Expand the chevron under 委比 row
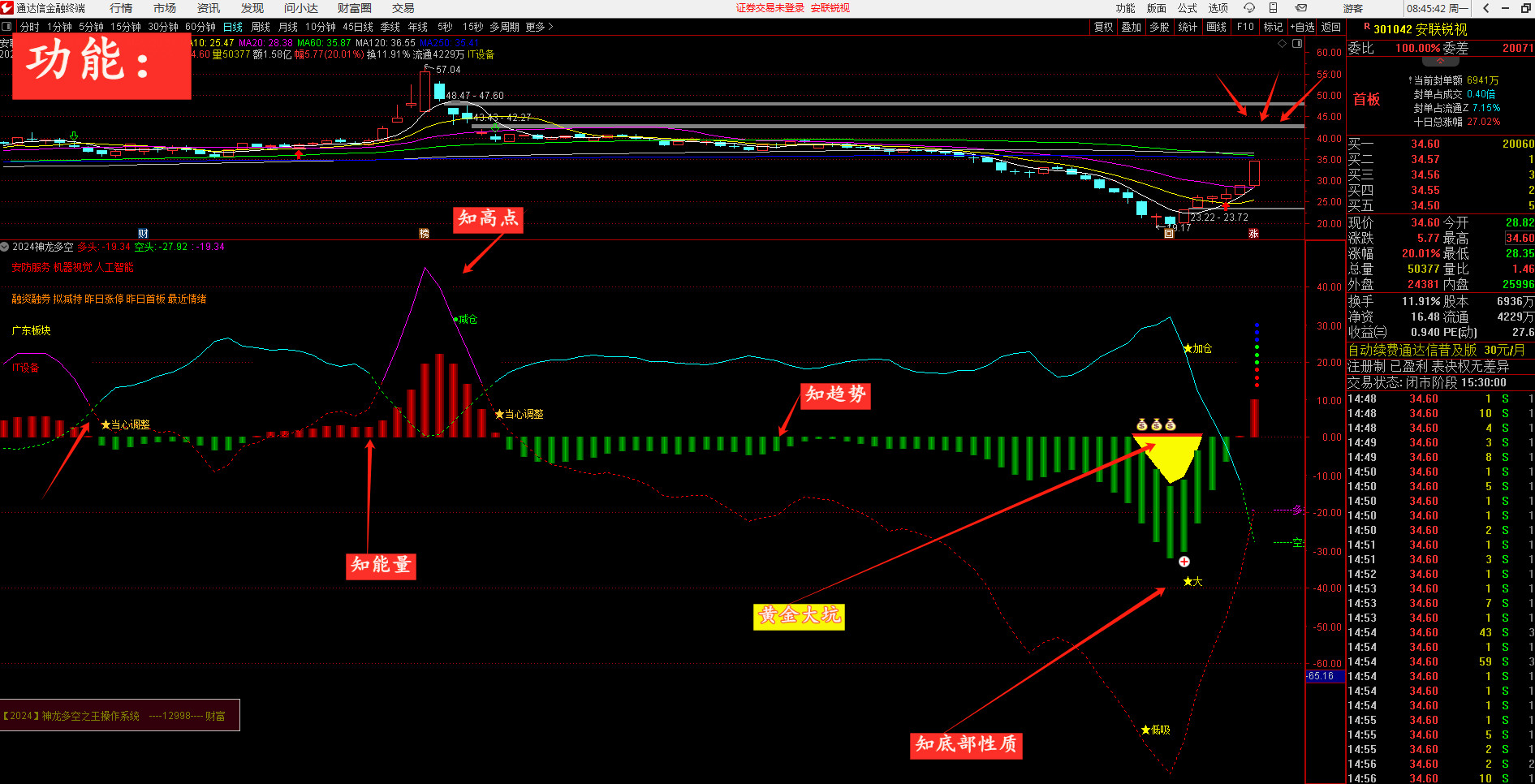1535x784 pixels. [1441, 61]
